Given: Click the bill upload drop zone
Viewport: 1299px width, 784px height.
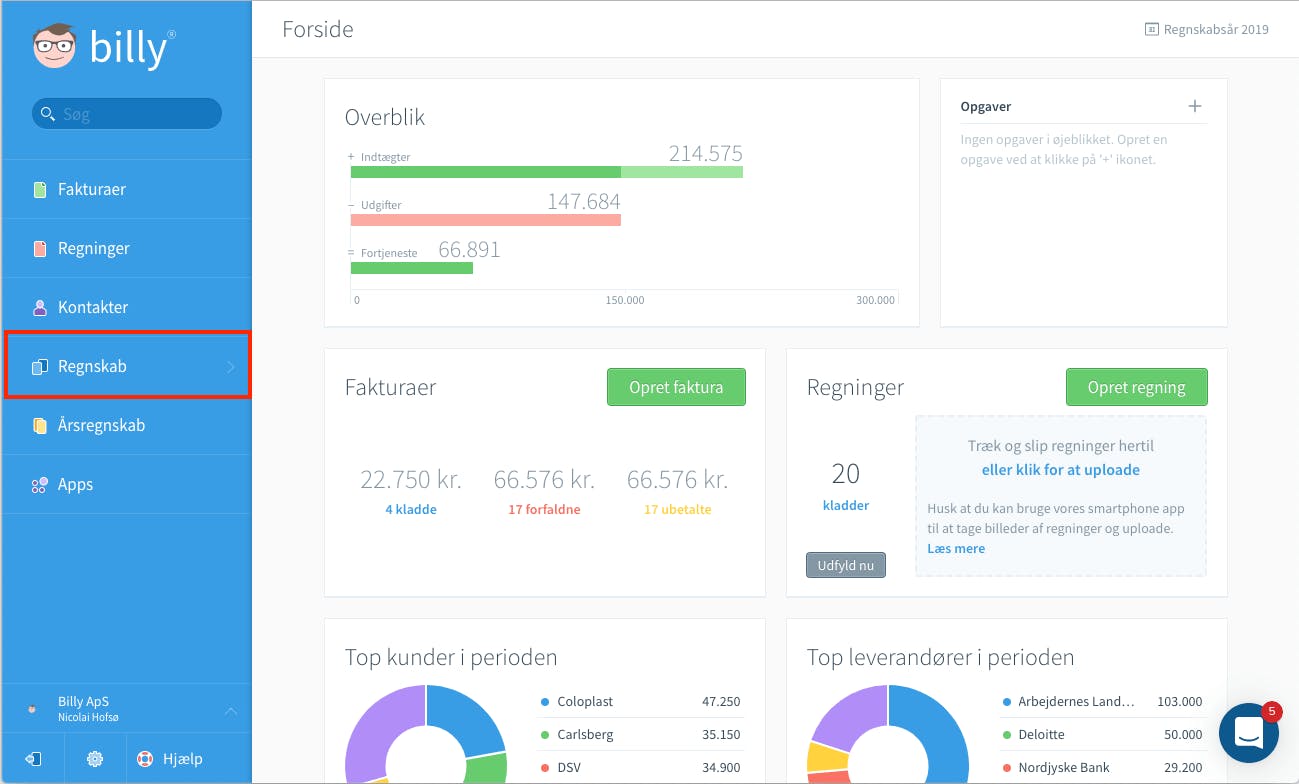Looking at the screenshot, I should point(1061,496).
